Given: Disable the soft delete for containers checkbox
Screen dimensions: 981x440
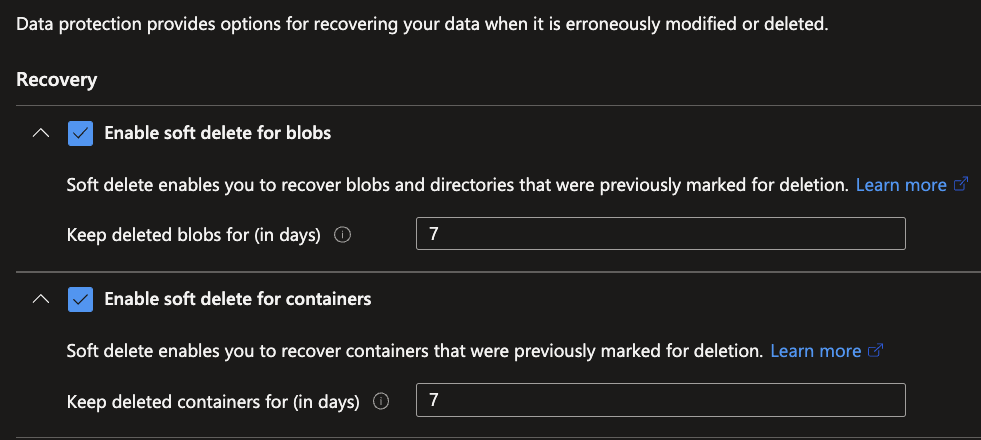Looking at the screenshot, I should tap(81, 299).
